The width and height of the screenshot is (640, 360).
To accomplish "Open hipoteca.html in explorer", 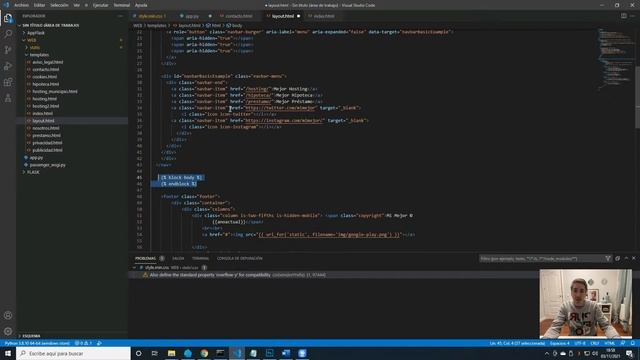I will tap(46, 84).
